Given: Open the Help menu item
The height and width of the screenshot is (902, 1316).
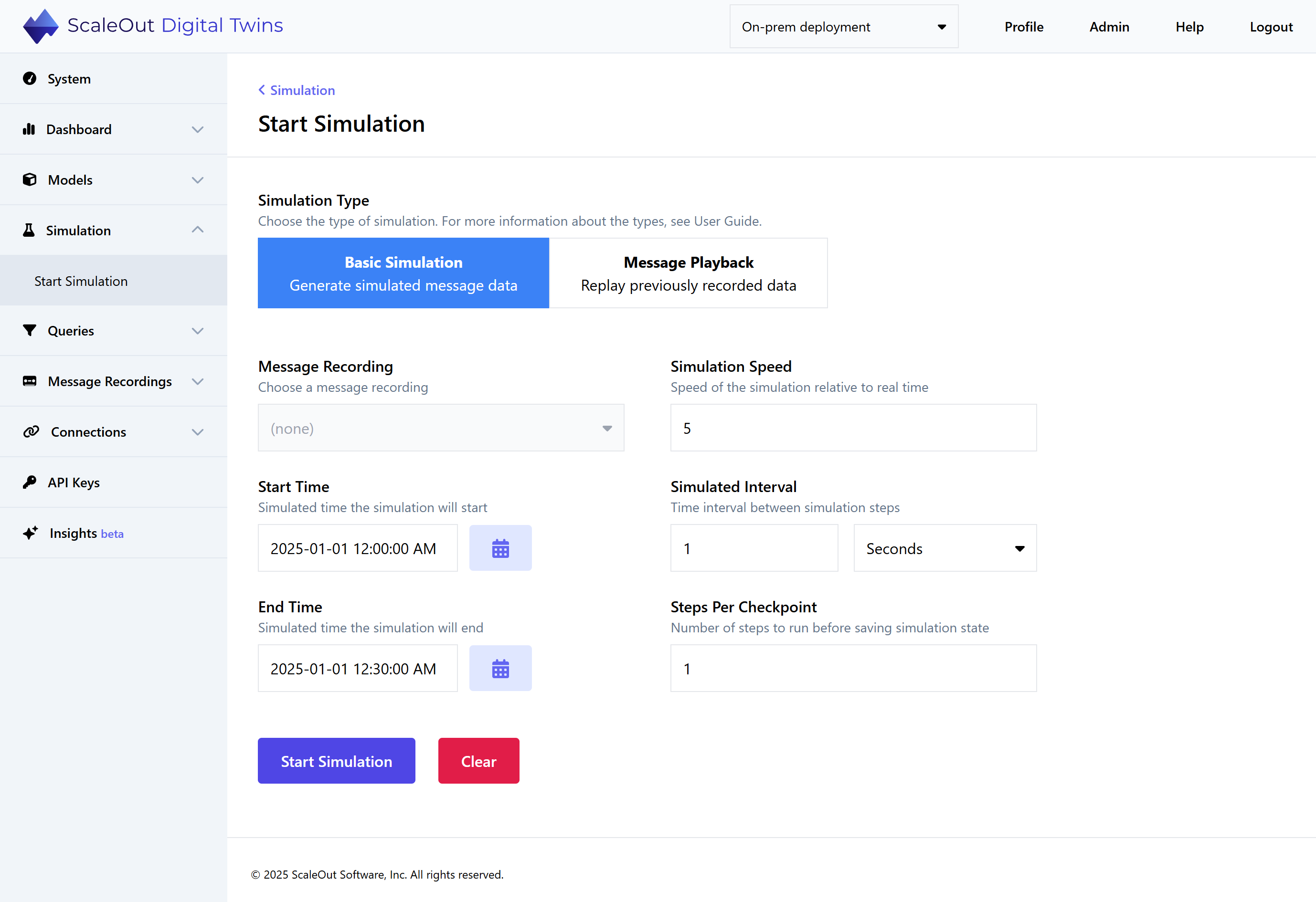Looking at the screenshot, I should pos(1189,27).
